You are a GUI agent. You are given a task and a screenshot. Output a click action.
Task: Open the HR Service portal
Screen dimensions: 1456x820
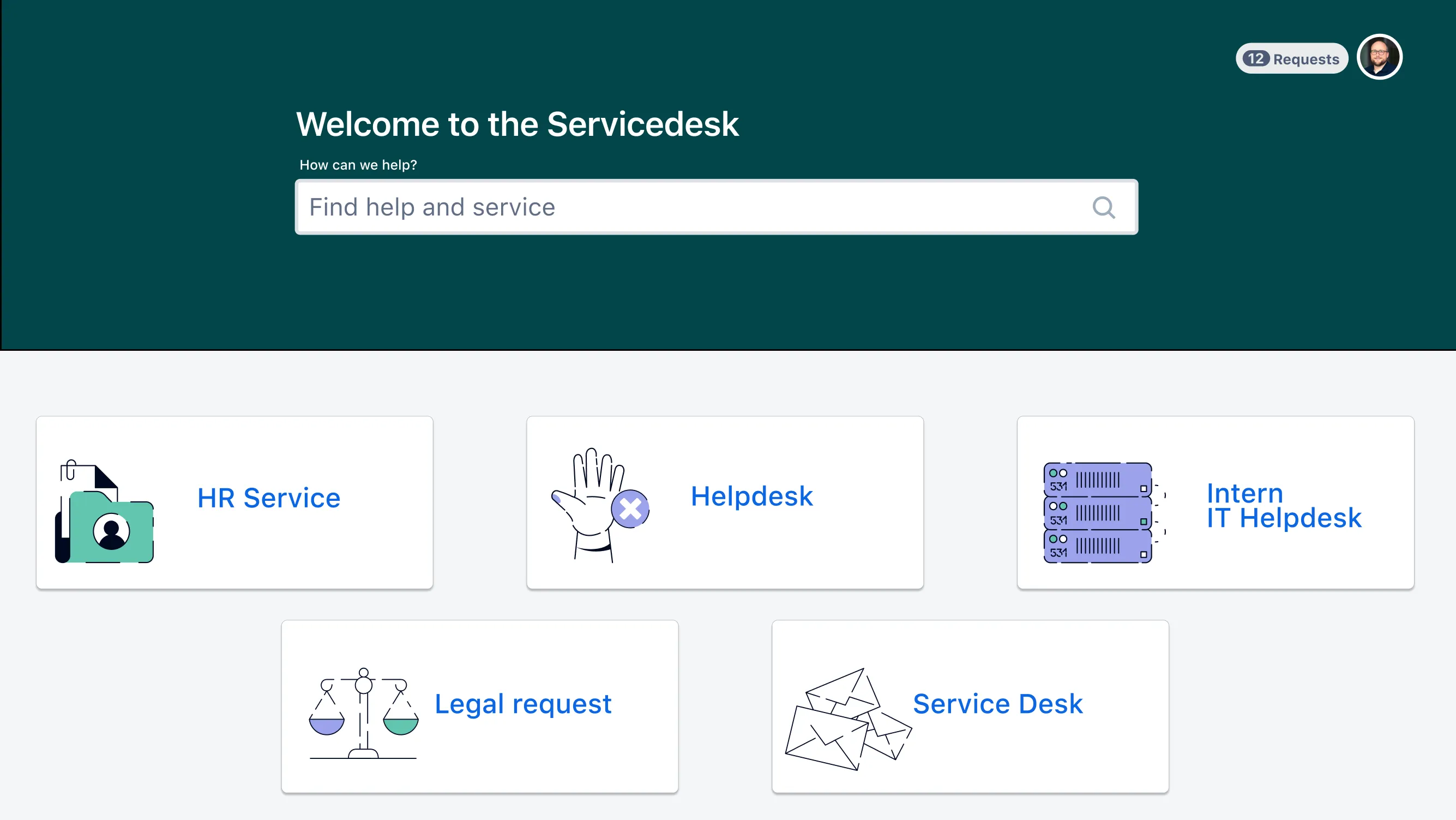[x=268, y=498]
